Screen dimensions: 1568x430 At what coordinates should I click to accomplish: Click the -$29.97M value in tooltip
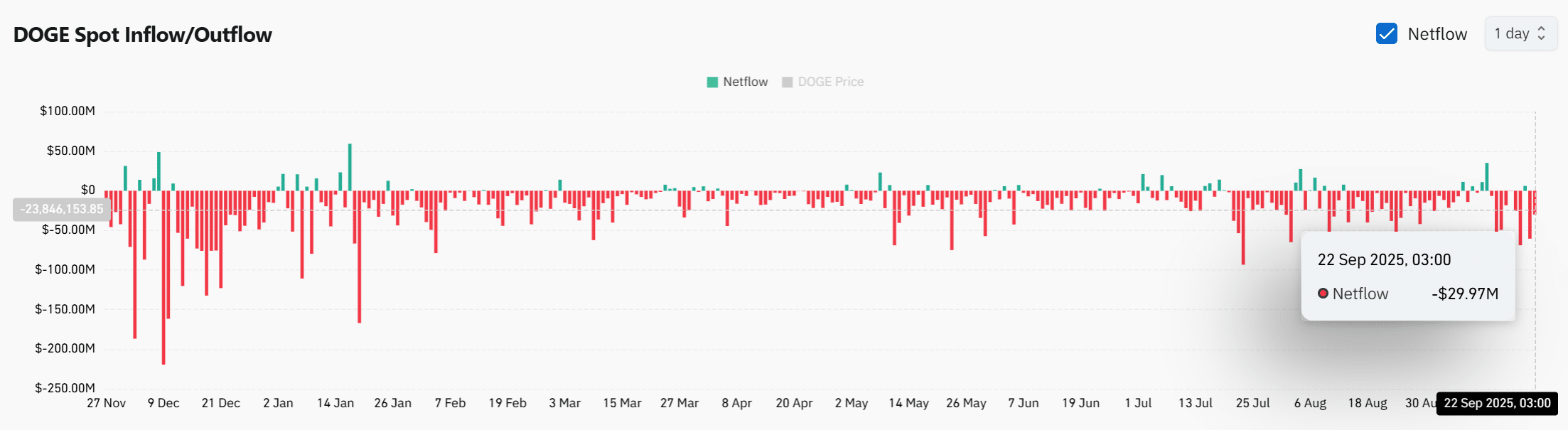1464,294
